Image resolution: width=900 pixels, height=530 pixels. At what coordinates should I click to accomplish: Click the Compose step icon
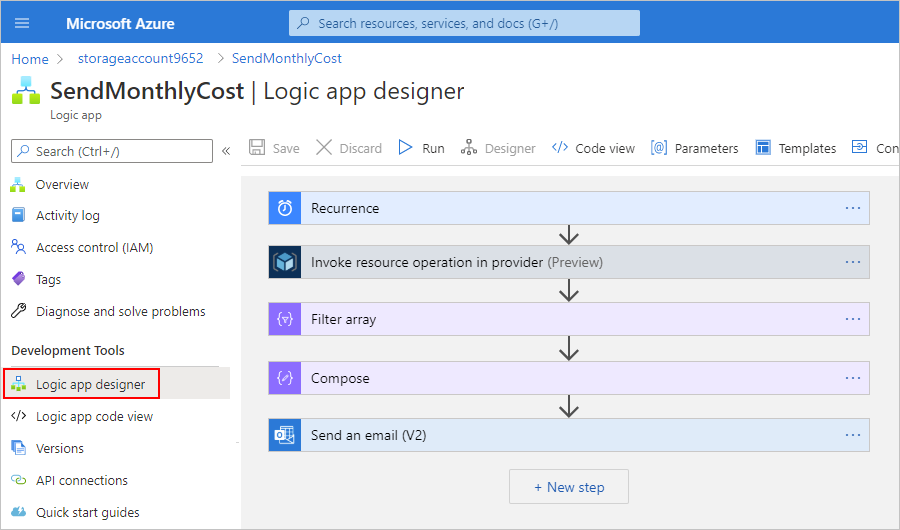[285, 378]
